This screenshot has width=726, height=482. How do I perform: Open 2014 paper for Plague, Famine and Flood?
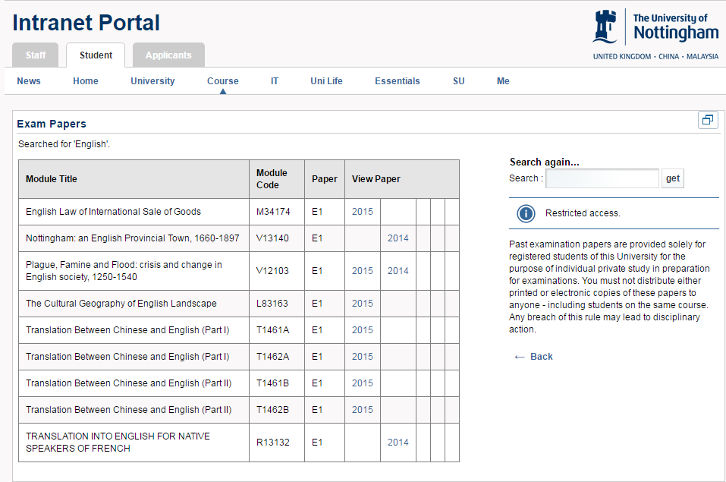click(397, 271)
